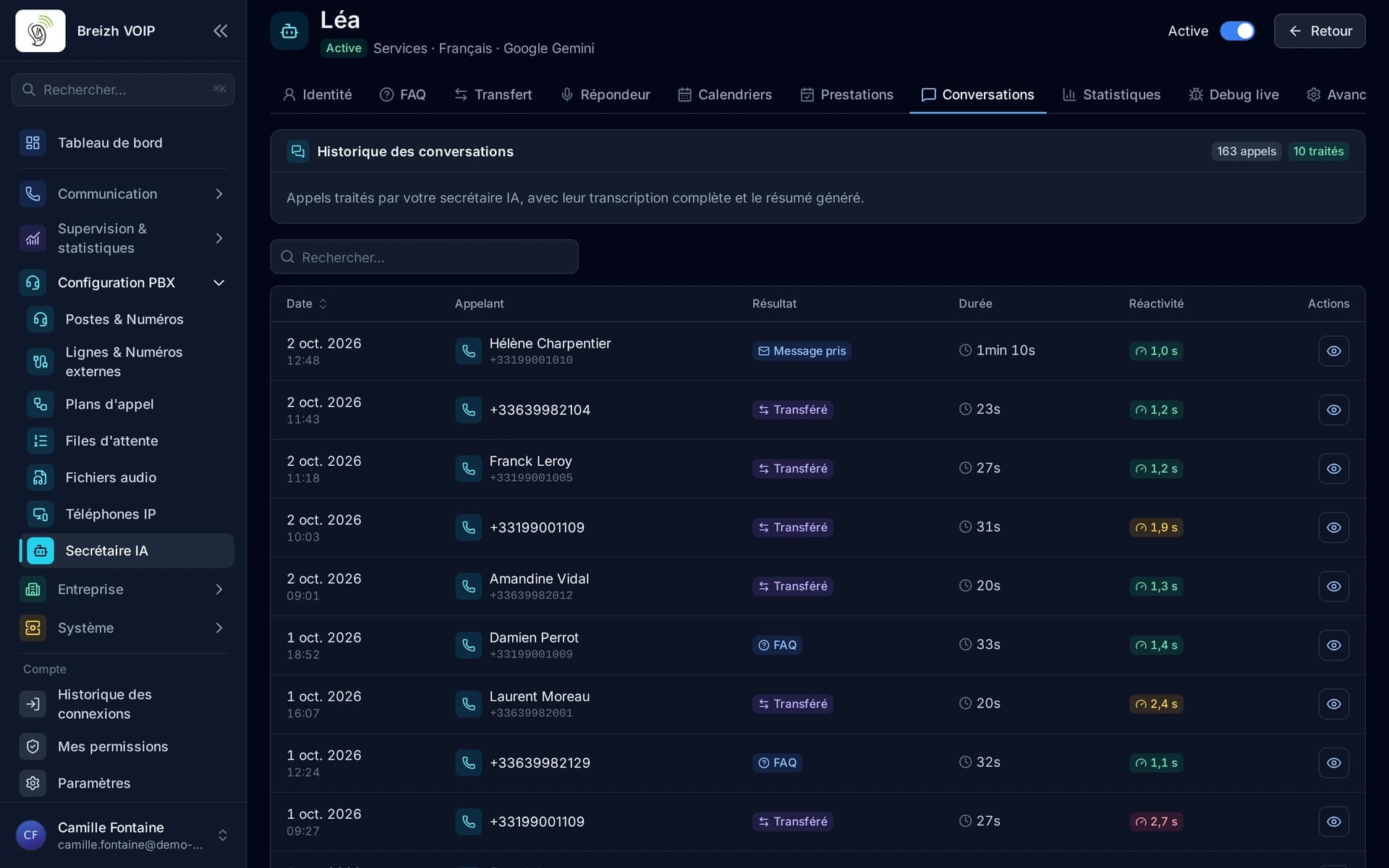The image size is (1389, 868).
Task: Focus the conversations Rechercher field
Action: [424, 257]
